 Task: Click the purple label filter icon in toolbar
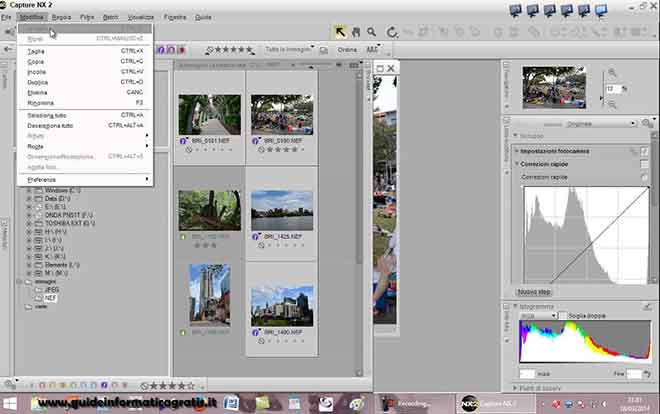click(x=161, y=50)
